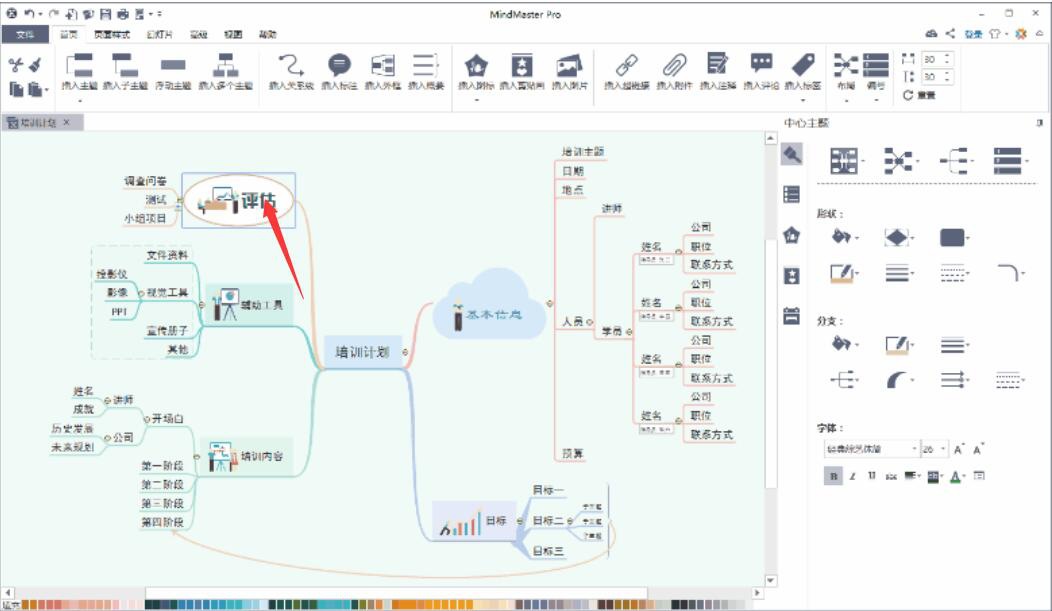Open the task calendar side panel tab
This screenshot has width=1052, height=611.
click(792, 316)
